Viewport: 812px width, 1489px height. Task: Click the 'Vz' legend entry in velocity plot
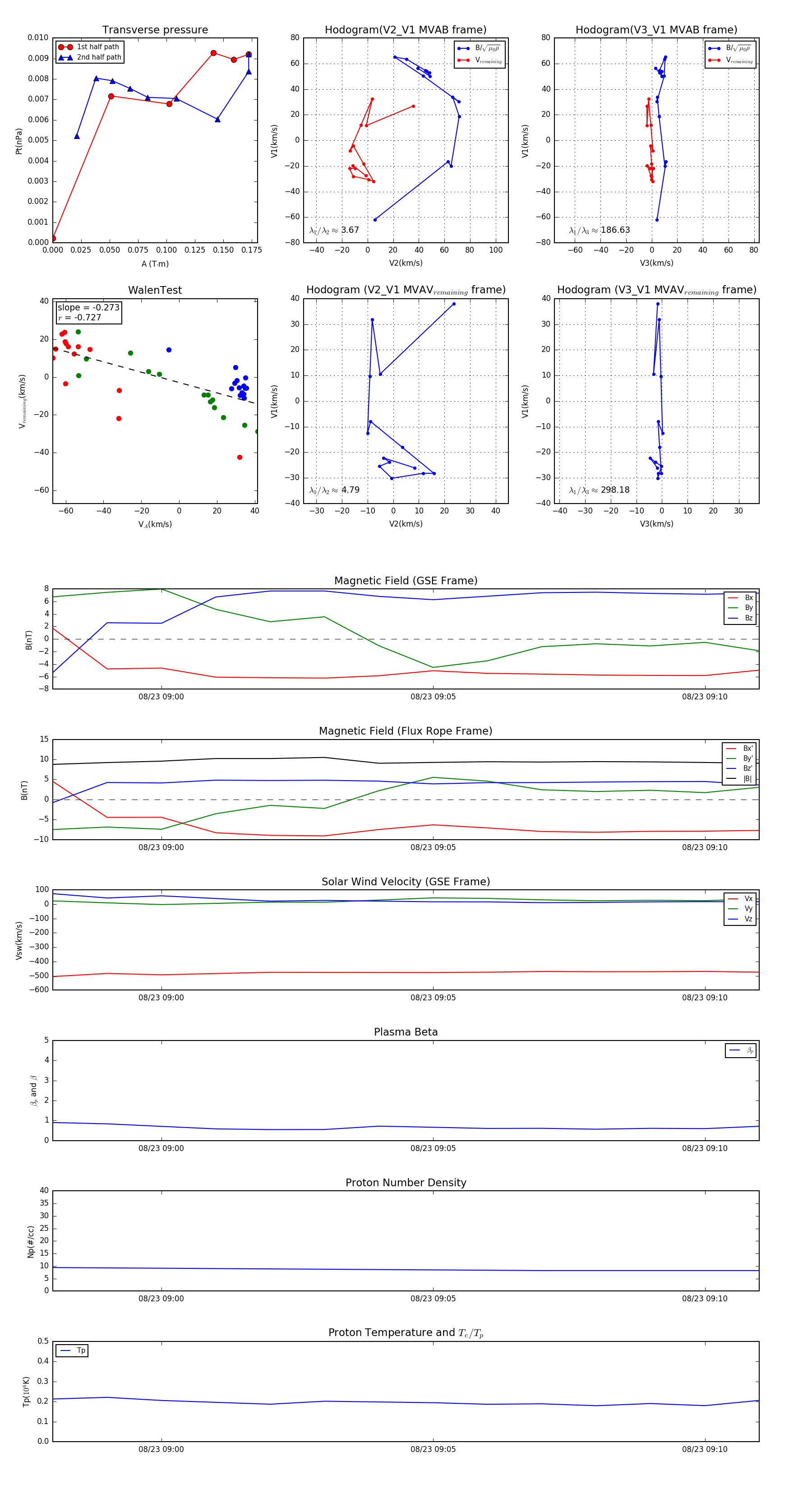pyautogui.click(x=740, y=919)
